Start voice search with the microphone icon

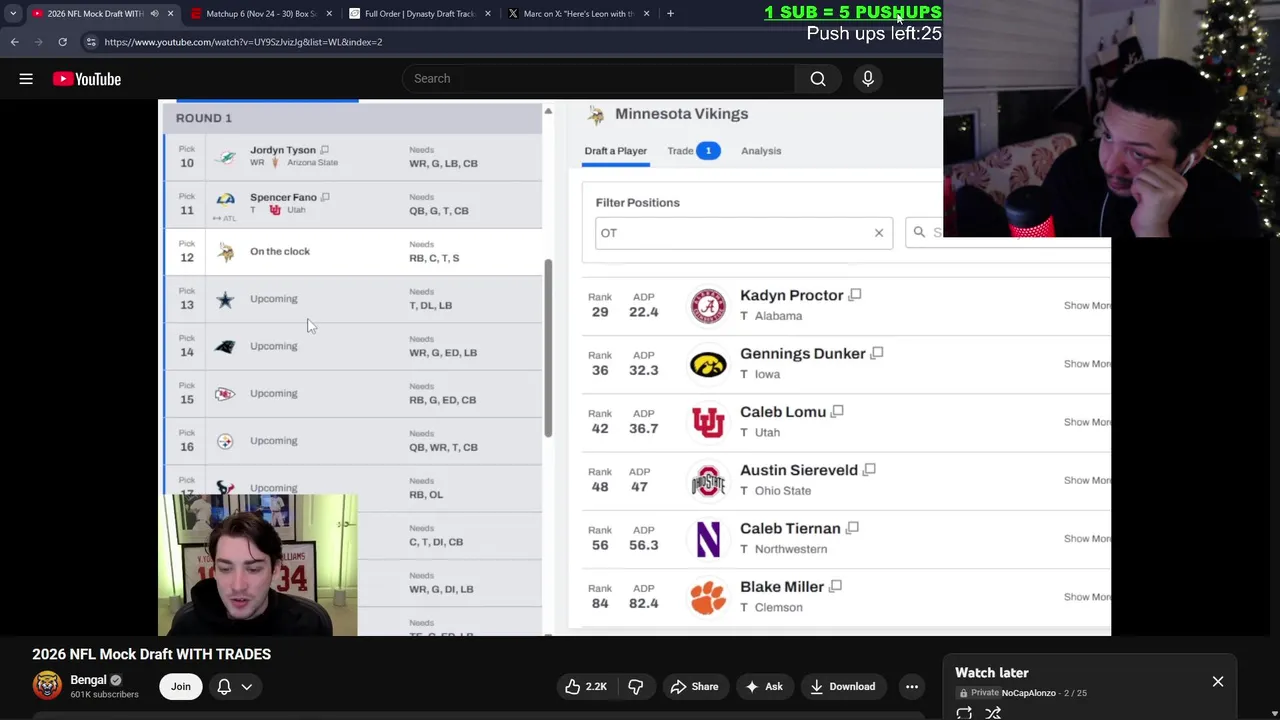(x=868, y=79)
